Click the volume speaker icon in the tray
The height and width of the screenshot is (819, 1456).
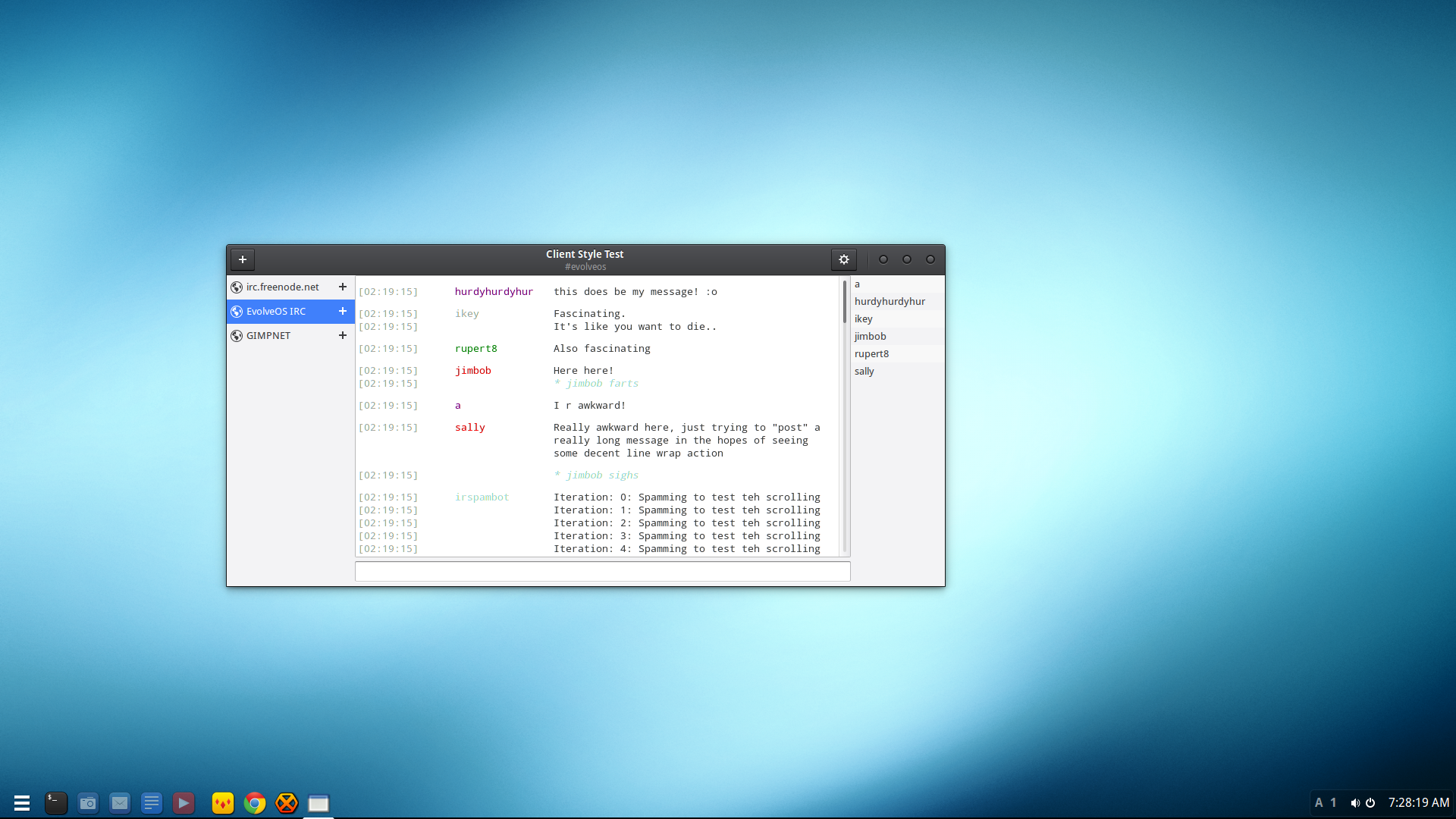pyautogui.click(x=1355, y=803)
